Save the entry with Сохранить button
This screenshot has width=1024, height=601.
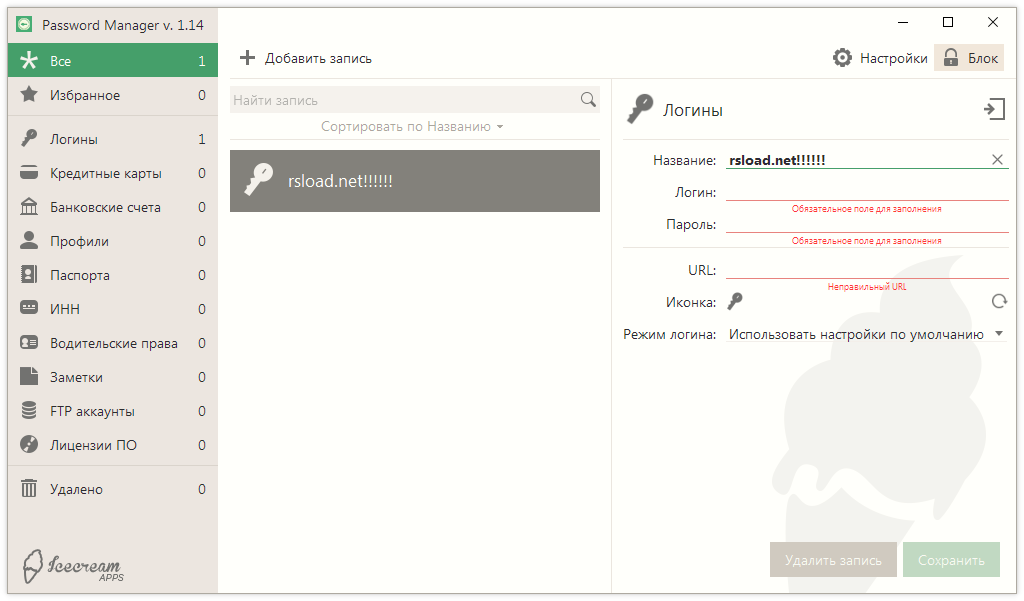pos(951,559)
